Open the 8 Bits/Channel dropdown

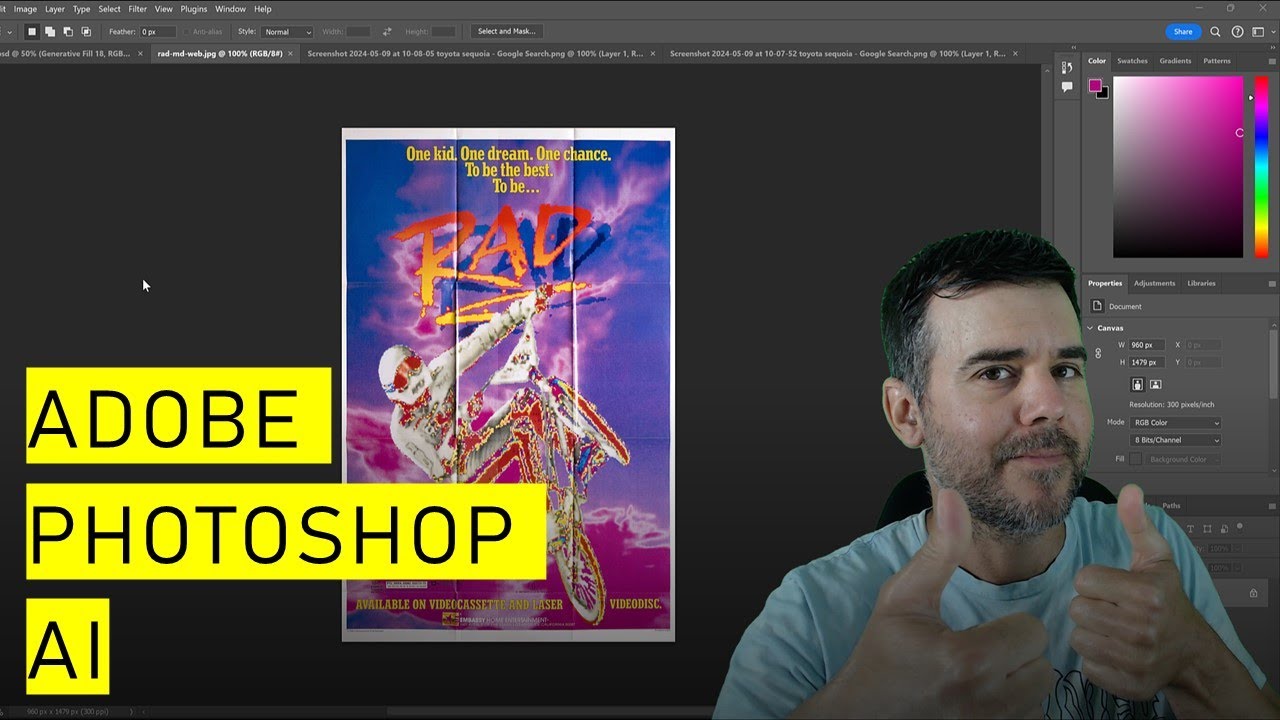pos(1175,440)
